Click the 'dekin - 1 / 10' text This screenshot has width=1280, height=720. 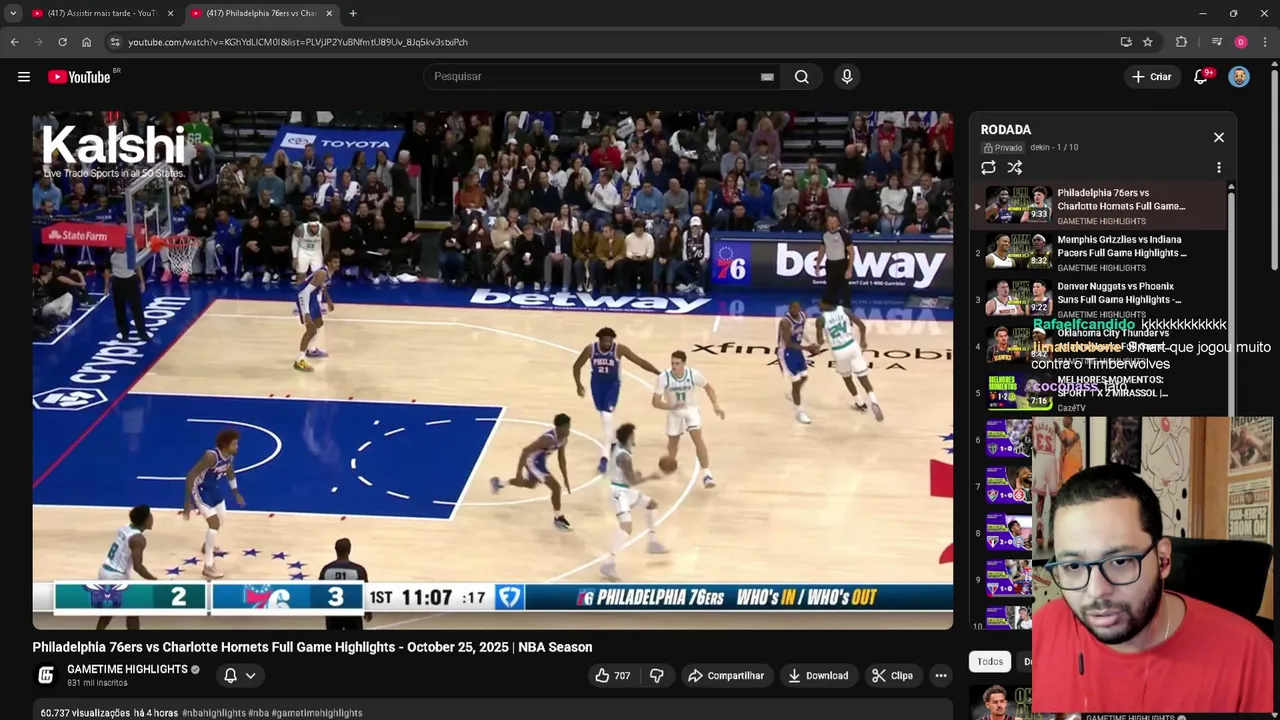coord(1054,148)
